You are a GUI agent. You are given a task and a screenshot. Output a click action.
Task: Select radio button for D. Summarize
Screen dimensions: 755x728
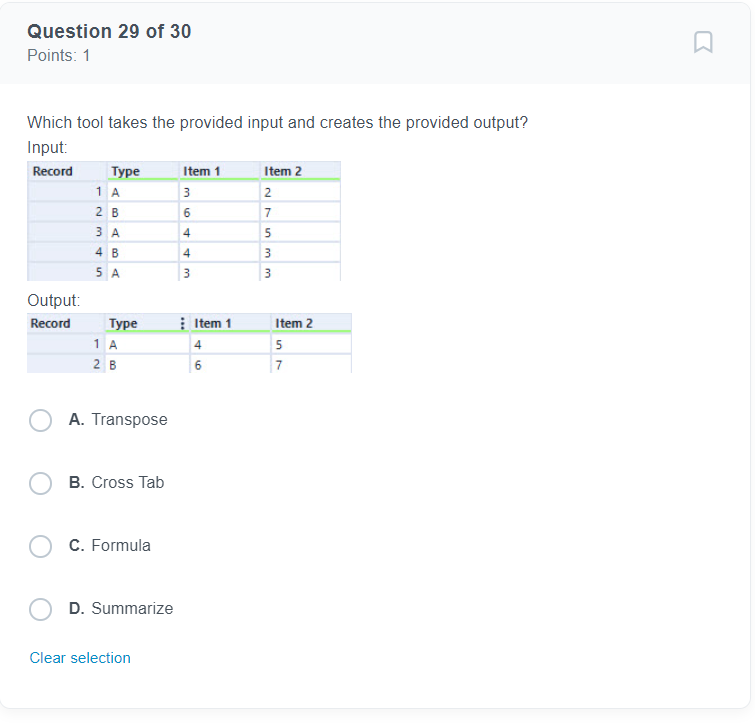[x=40, y=609]
